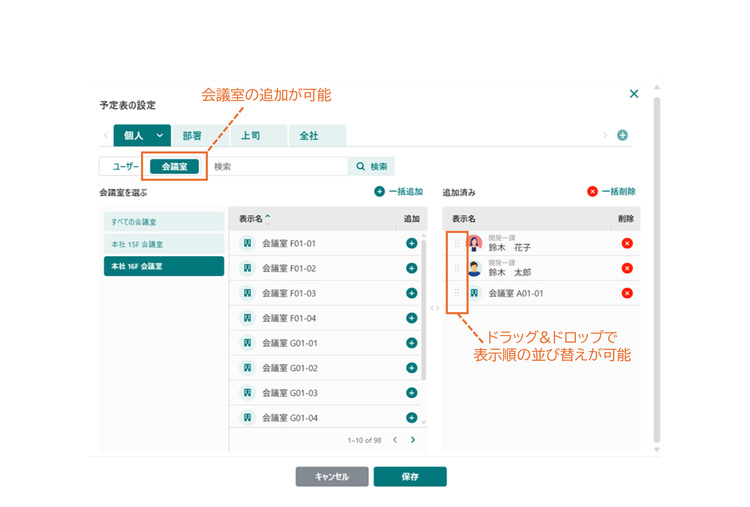Click the drag handle beside 鈴木 太郎
Image resolution: width=750 pixels, height=507 pixels.
point(457,268)
